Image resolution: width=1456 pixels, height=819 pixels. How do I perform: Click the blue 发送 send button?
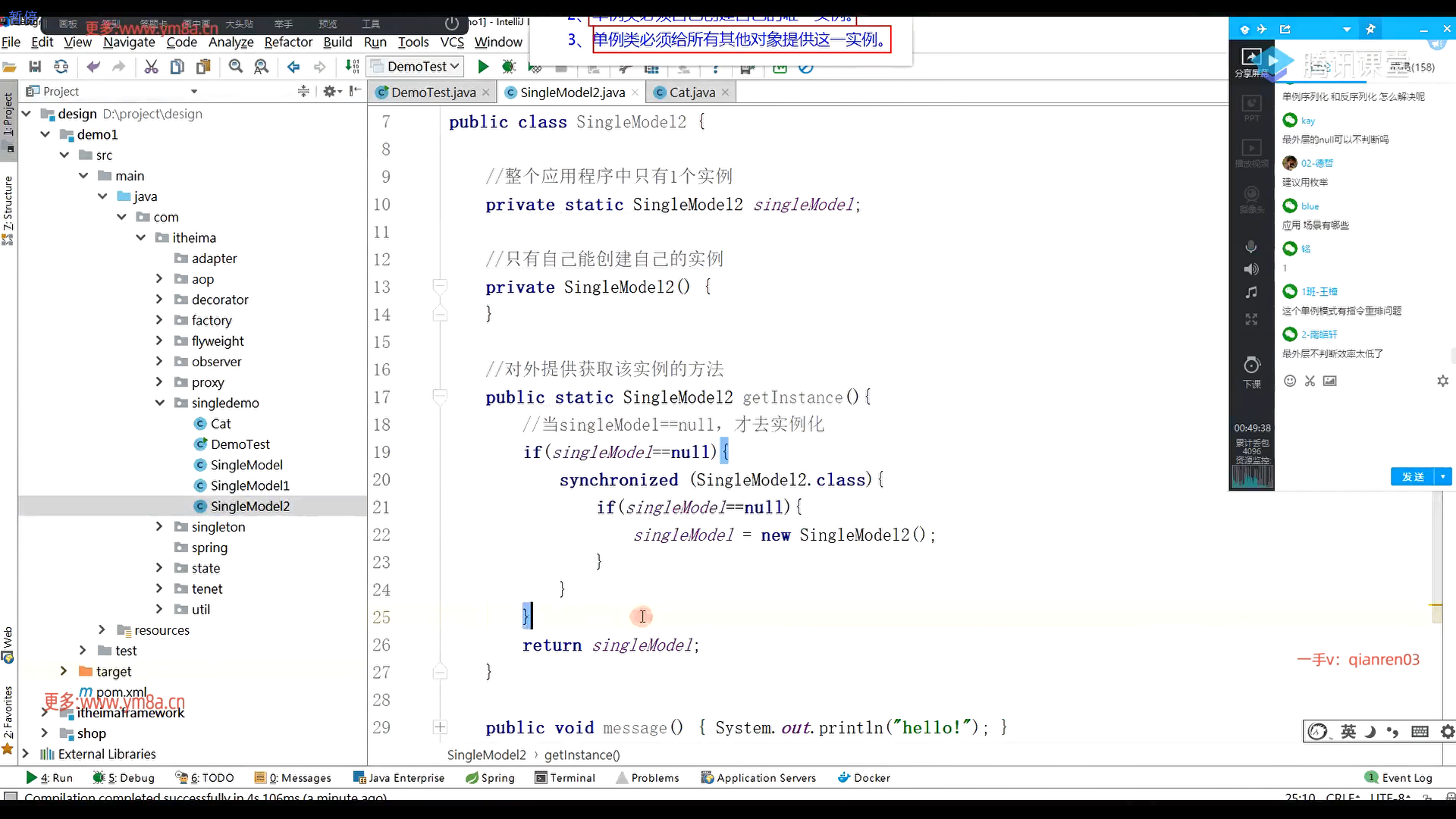[1412, 476]
